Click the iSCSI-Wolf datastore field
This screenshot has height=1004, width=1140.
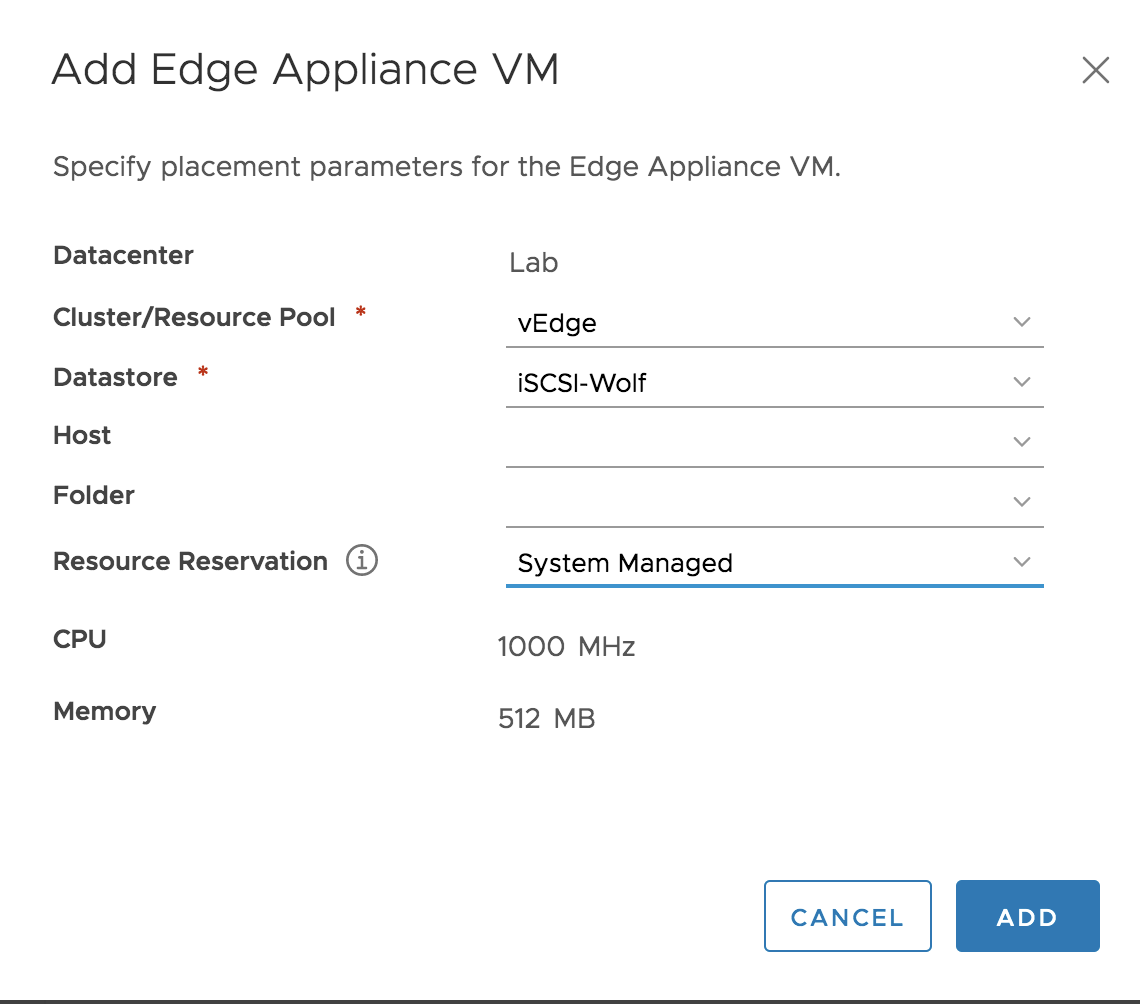700,382
